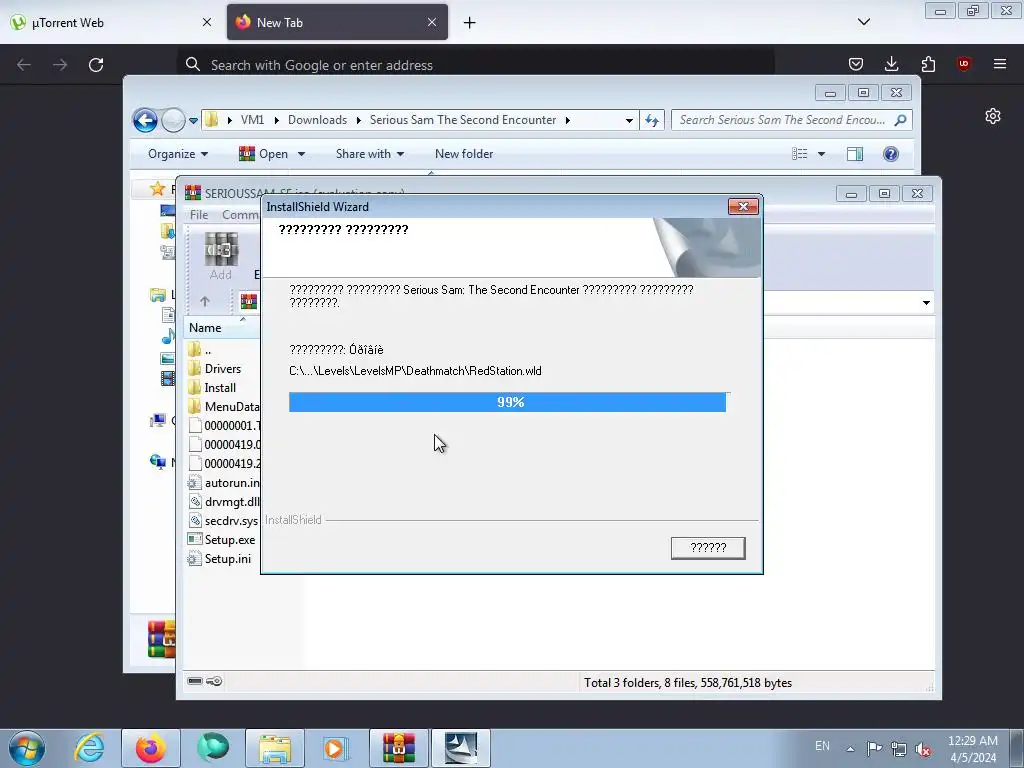This screenshot has width=1024, height=768.
Task: Select the drvmgt.dll file in WinRAR list
Action: 224,502
